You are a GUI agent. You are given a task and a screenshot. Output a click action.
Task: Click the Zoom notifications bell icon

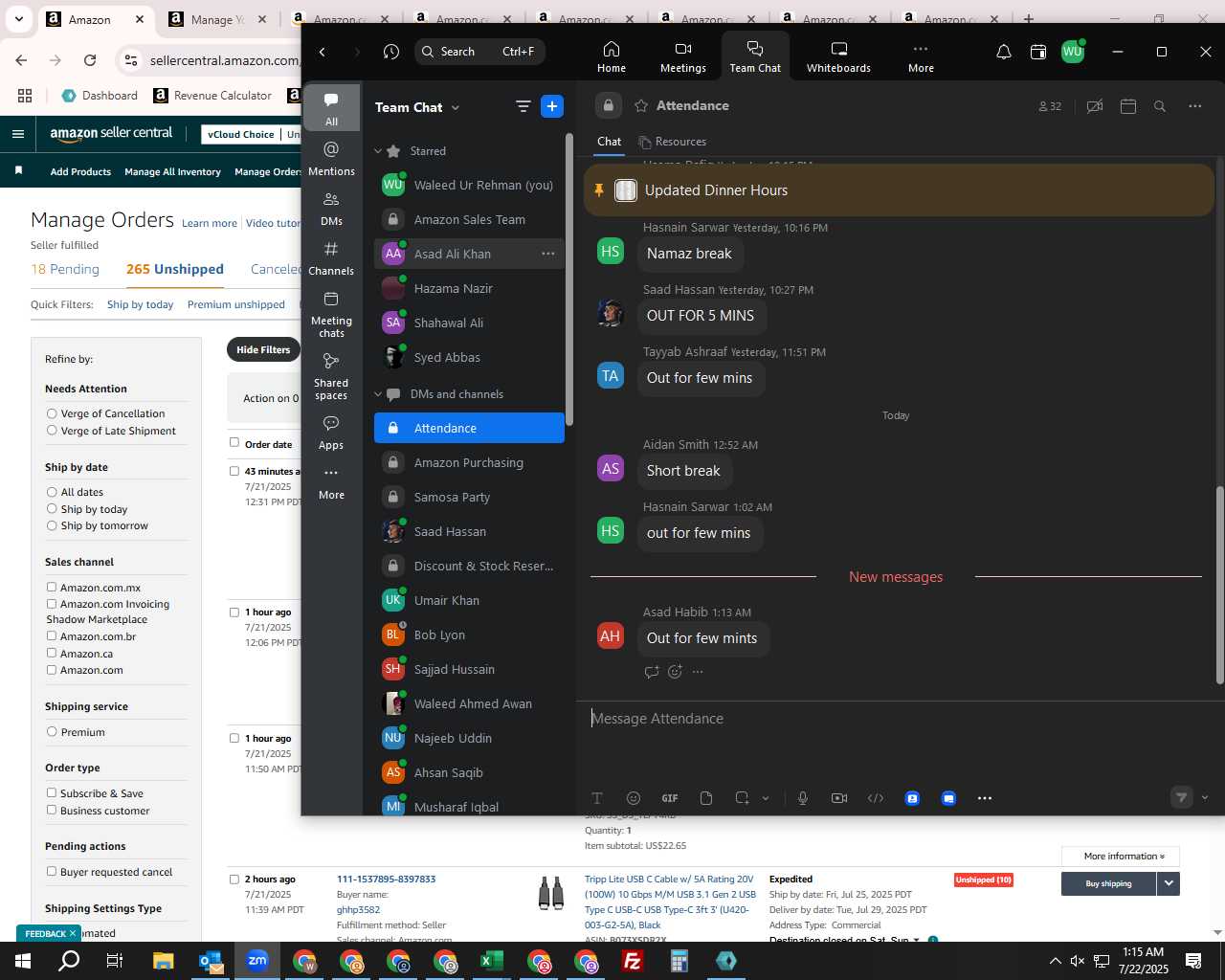point(1003,52)
